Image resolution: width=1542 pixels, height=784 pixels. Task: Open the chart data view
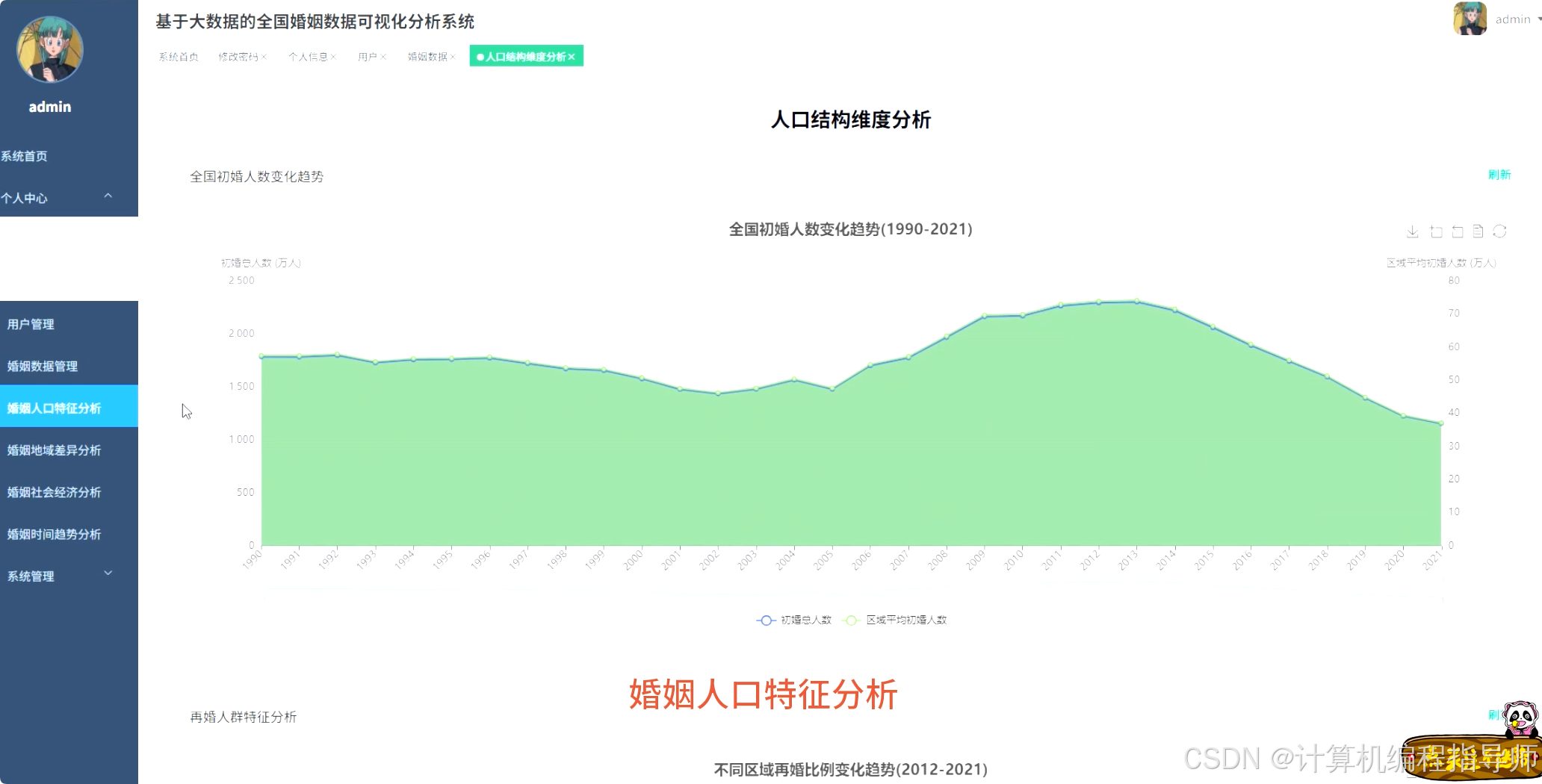1478,232
